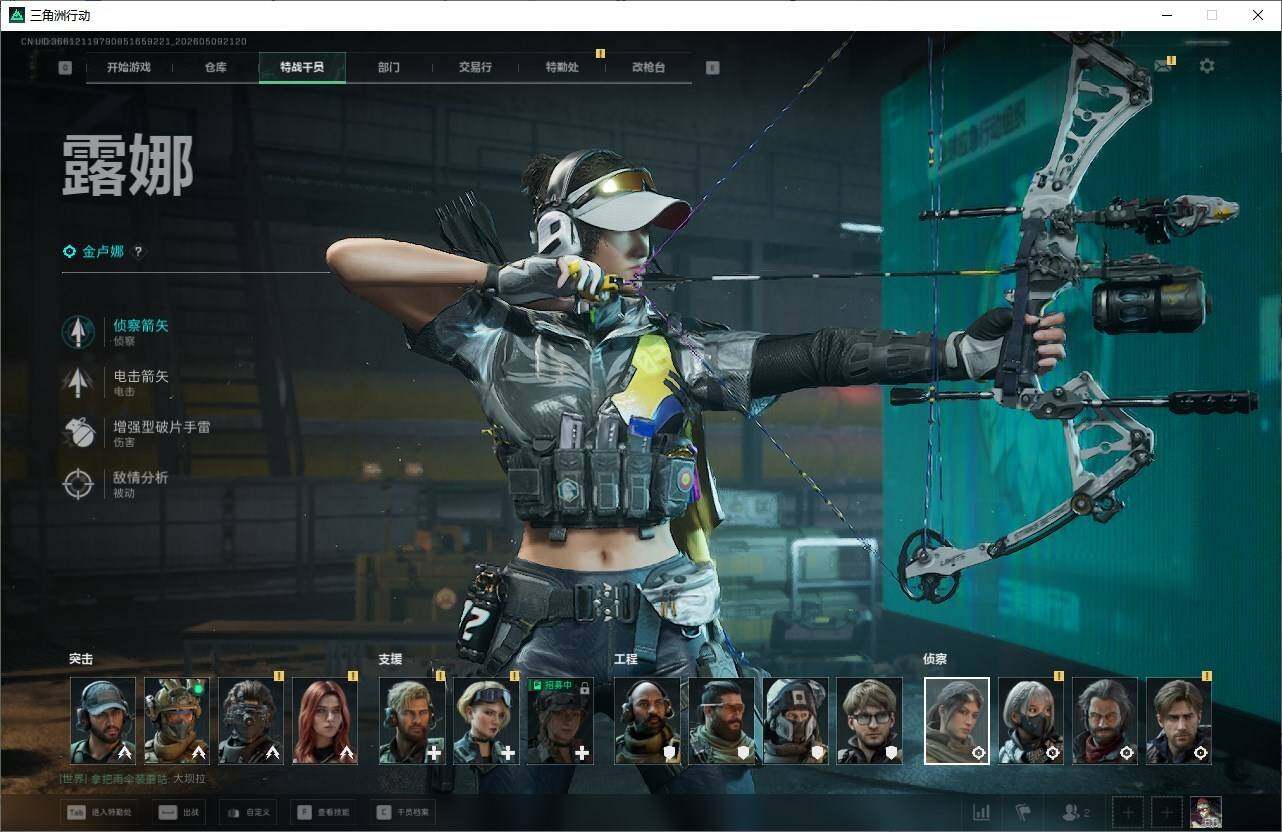Screen dimensions: 1282x832
Task: Click the first plus squad slot
Action: click(1128, 812)
